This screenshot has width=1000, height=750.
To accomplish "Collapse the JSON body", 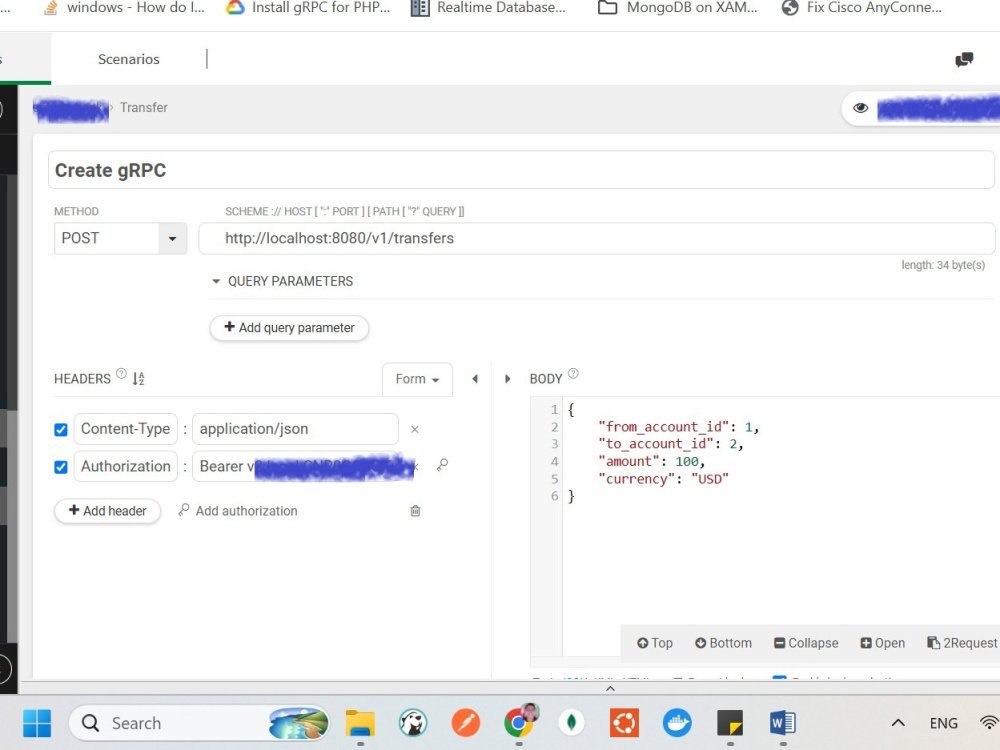I will (806, 643).
